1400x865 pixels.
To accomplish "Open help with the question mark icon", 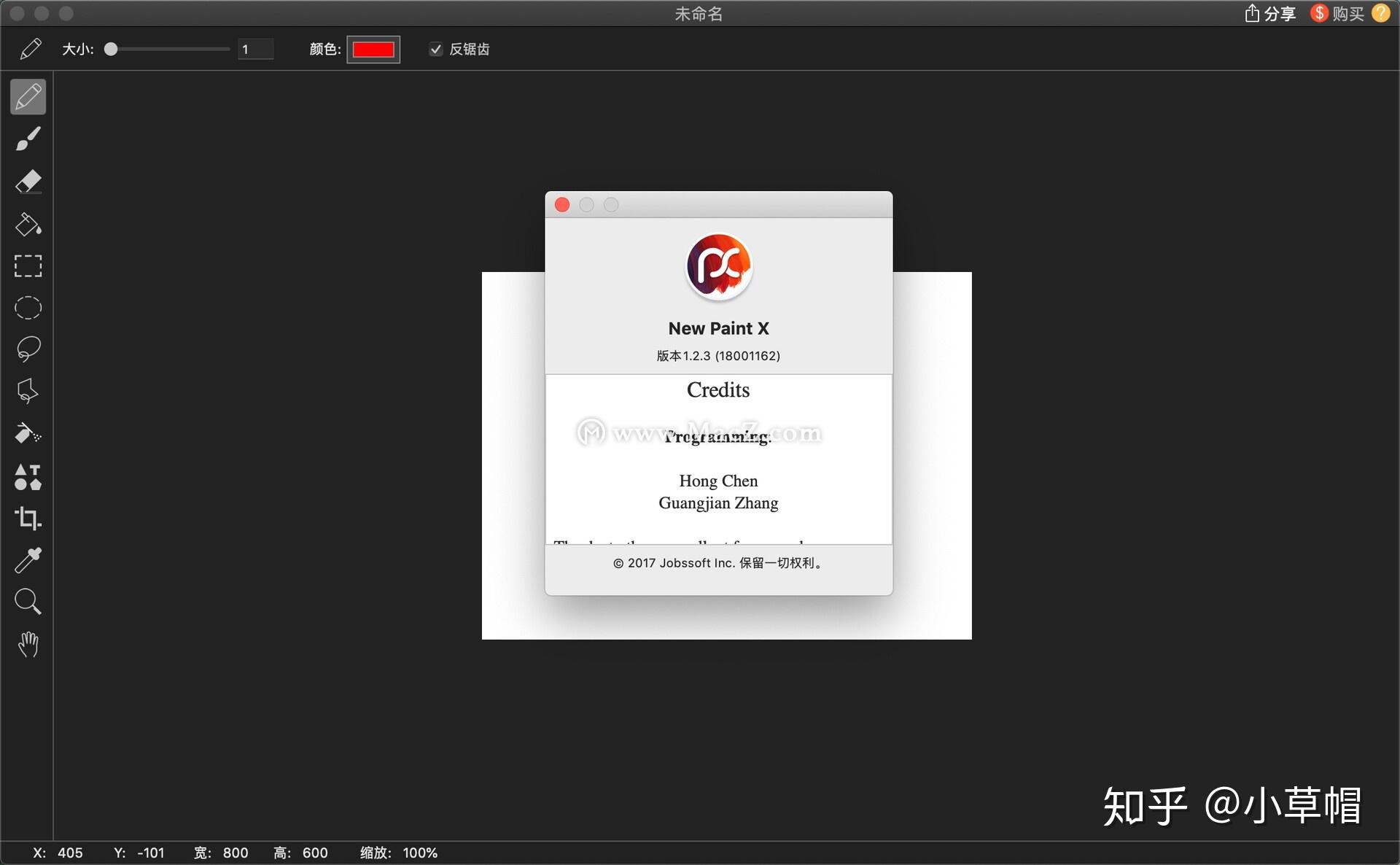I will pyautogui.click(x=1381, y=13).
